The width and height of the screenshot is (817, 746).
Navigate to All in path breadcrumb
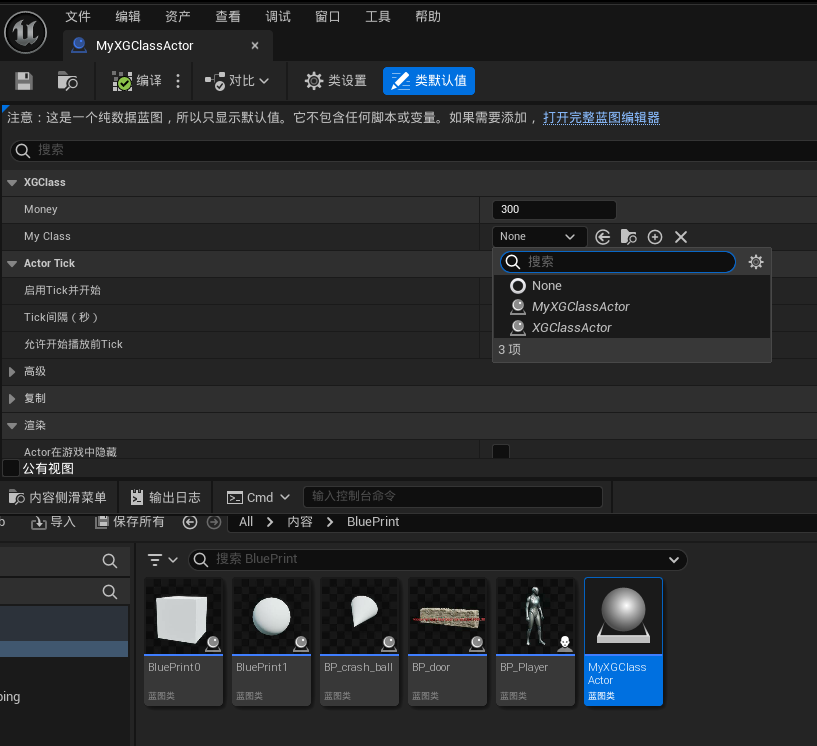pos(246,522)
